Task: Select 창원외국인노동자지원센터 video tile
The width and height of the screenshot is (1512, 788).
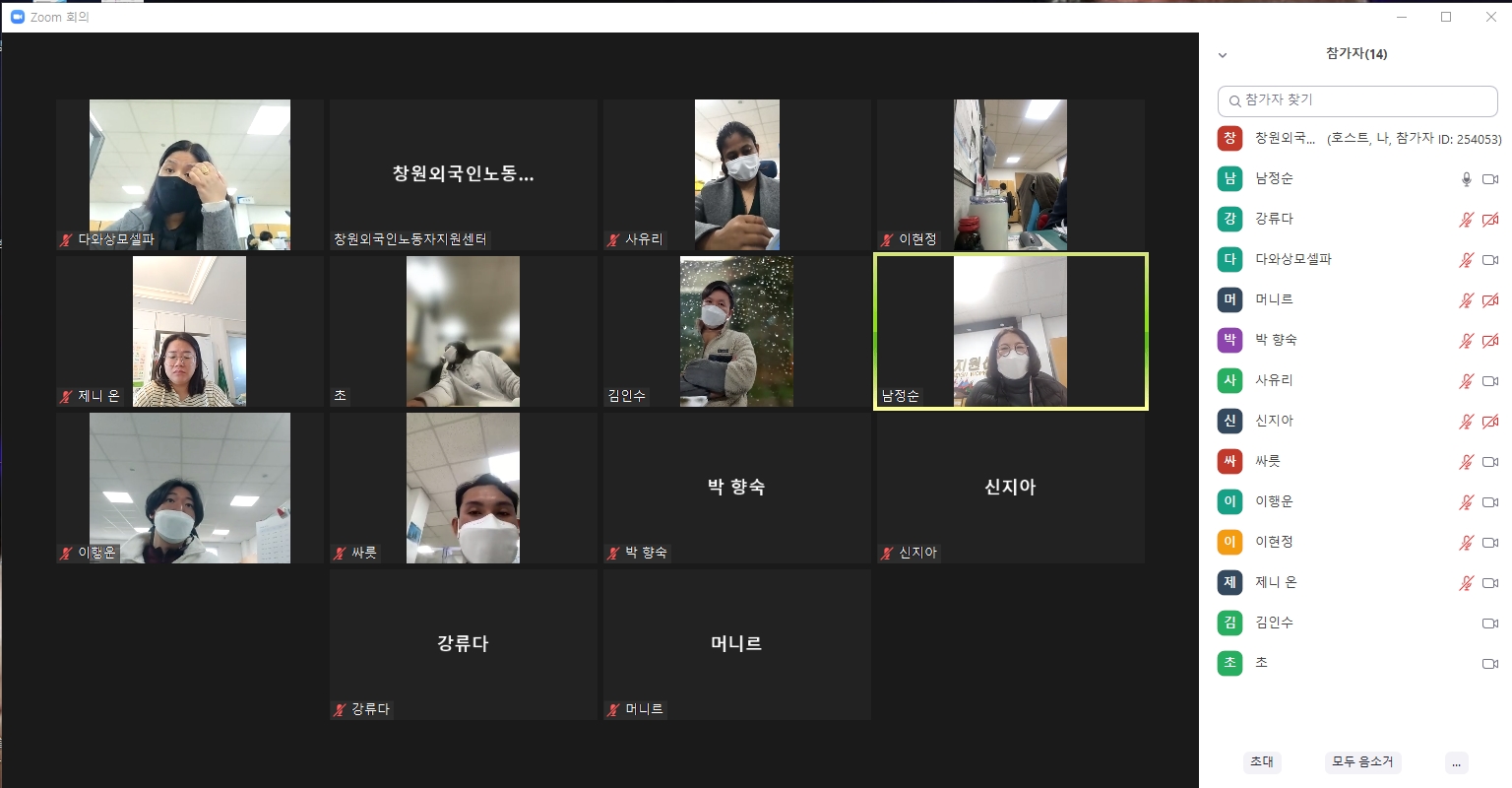Action: (464, 174)
